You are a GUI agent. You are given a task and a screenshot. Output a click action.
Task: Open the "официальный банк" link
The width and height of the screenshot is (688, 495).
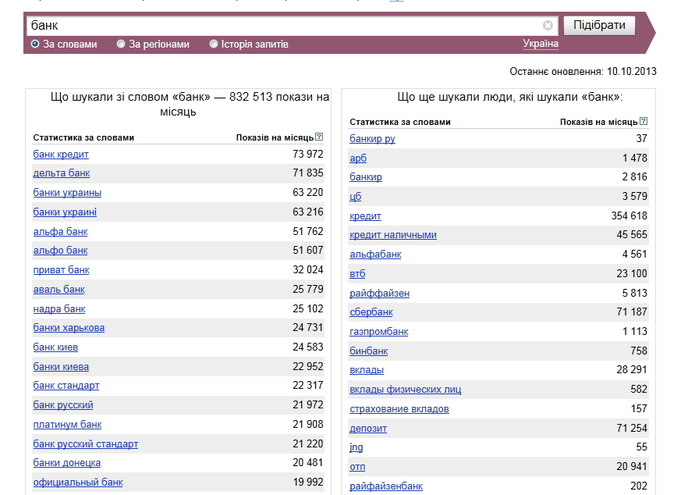pyautogui.click(x=78, y=482)
